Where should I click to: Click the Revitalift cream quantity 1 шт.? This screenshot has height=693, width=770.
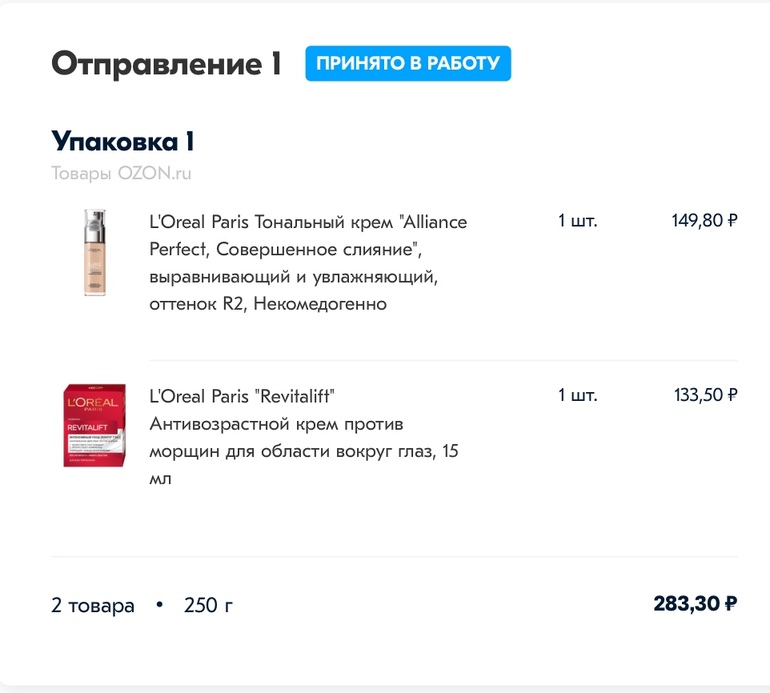[x=578, y=395]
